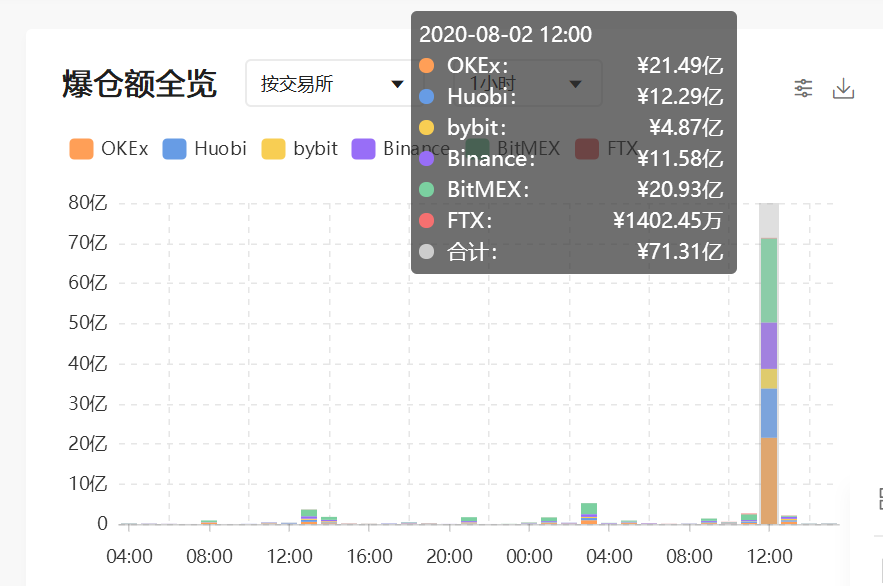The width and height of the screenshot is (883, 586).
Task: Click the green BitMEX segment of tall bar
Action: coord(769,280)
